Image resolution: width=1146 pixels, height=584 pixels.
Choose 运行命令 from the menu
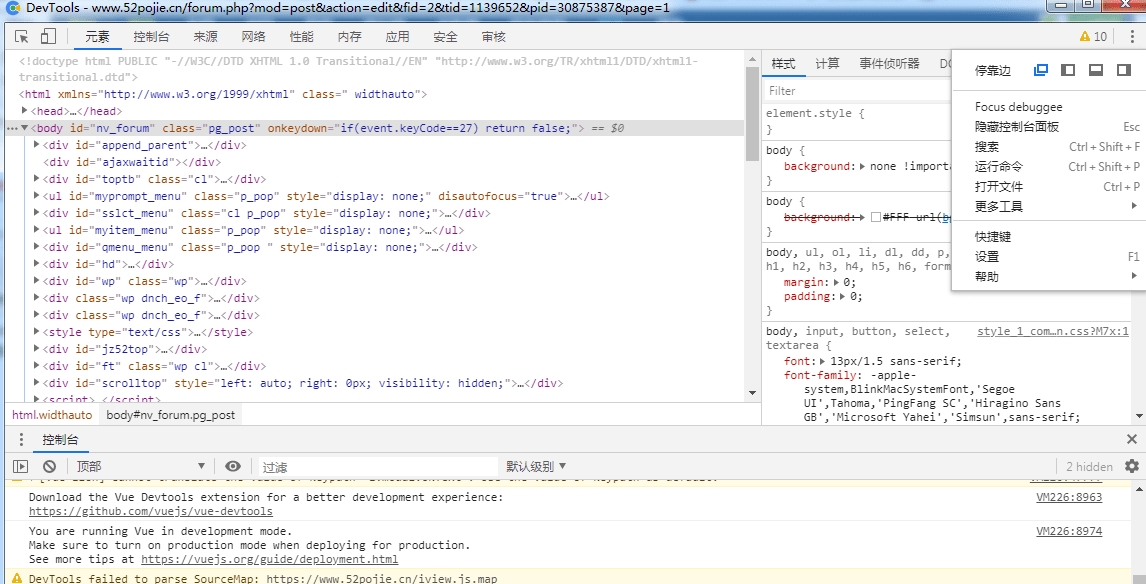[x=1049, y=167]
